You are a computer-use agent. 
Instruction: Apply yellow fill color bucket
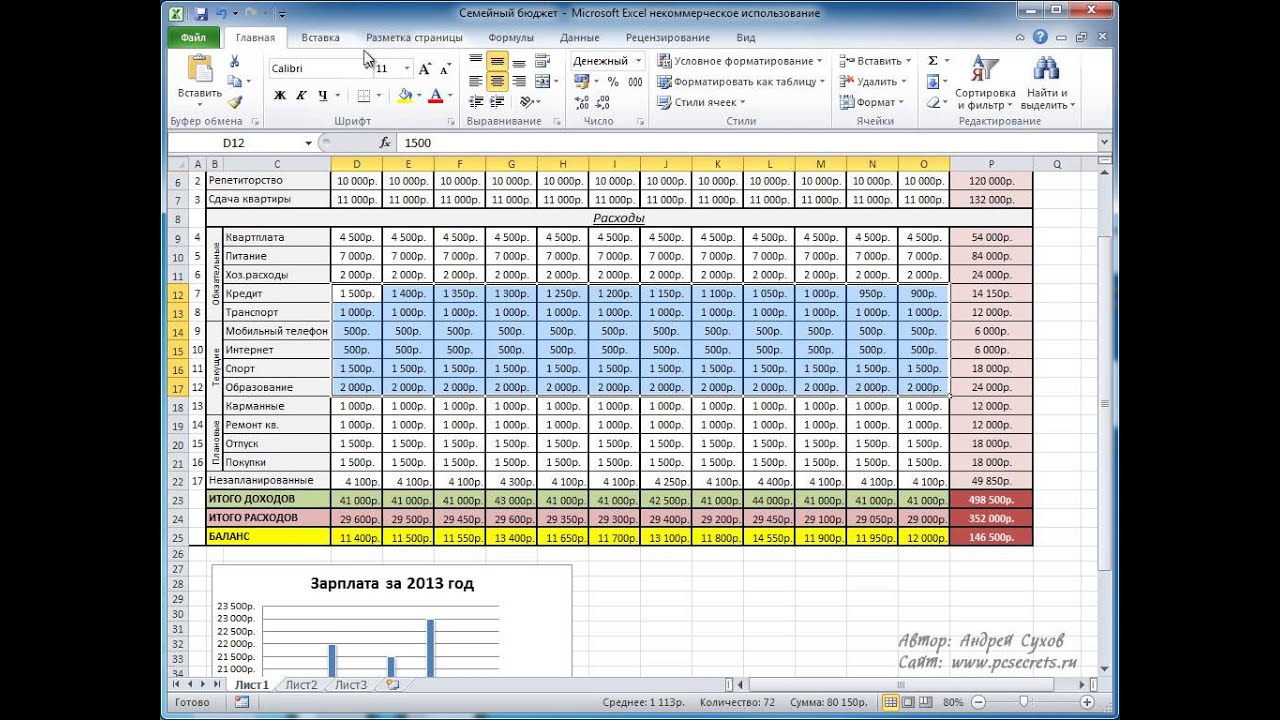click(404, 96)
